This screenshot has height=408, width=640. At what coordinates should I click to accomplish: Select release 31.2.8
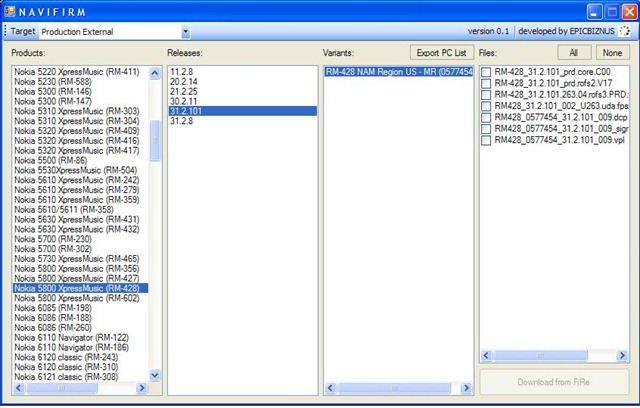coord(182,121)
